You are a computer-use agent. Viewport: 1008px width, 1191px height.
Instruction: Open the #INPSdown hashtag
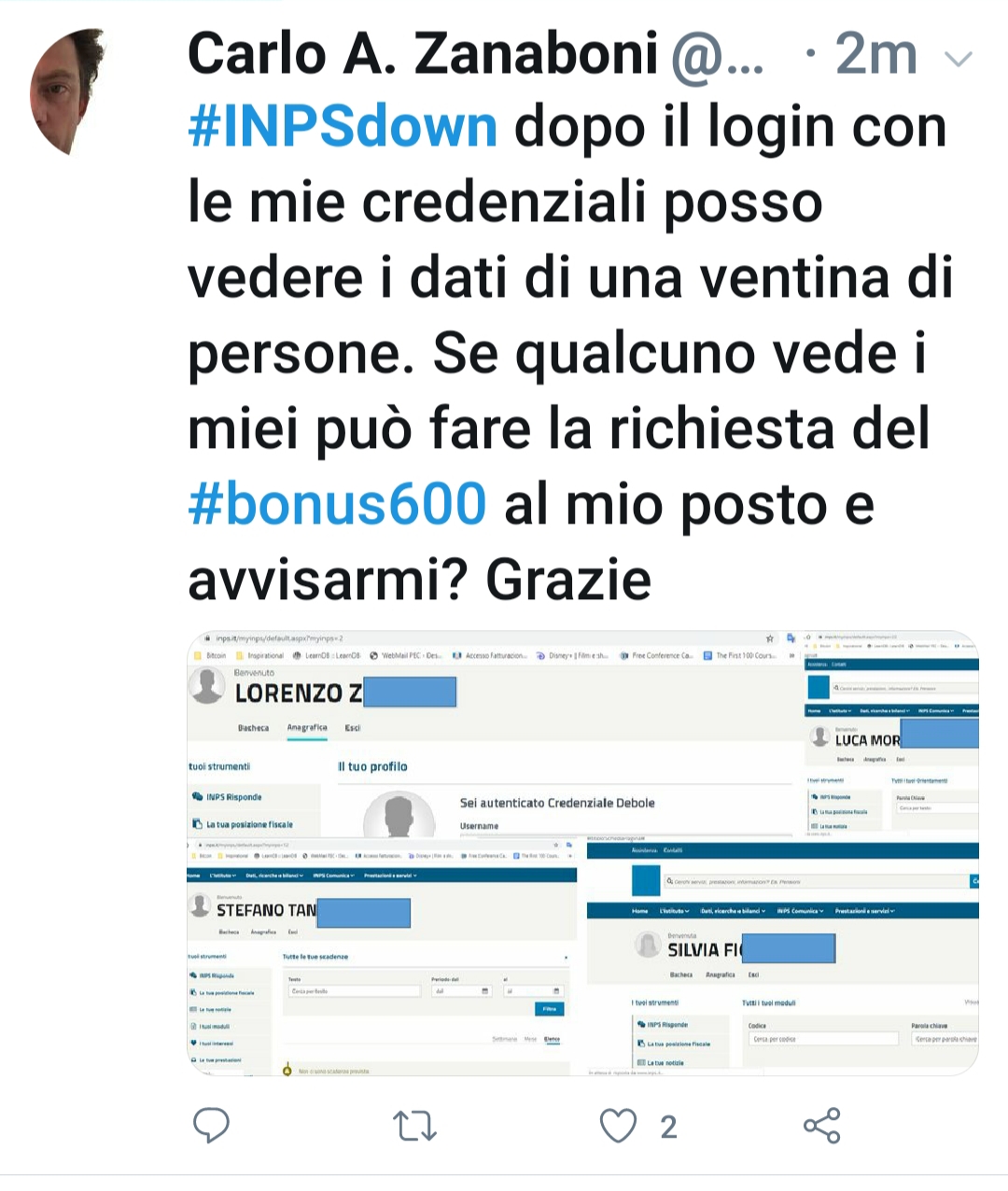[343, 128]
